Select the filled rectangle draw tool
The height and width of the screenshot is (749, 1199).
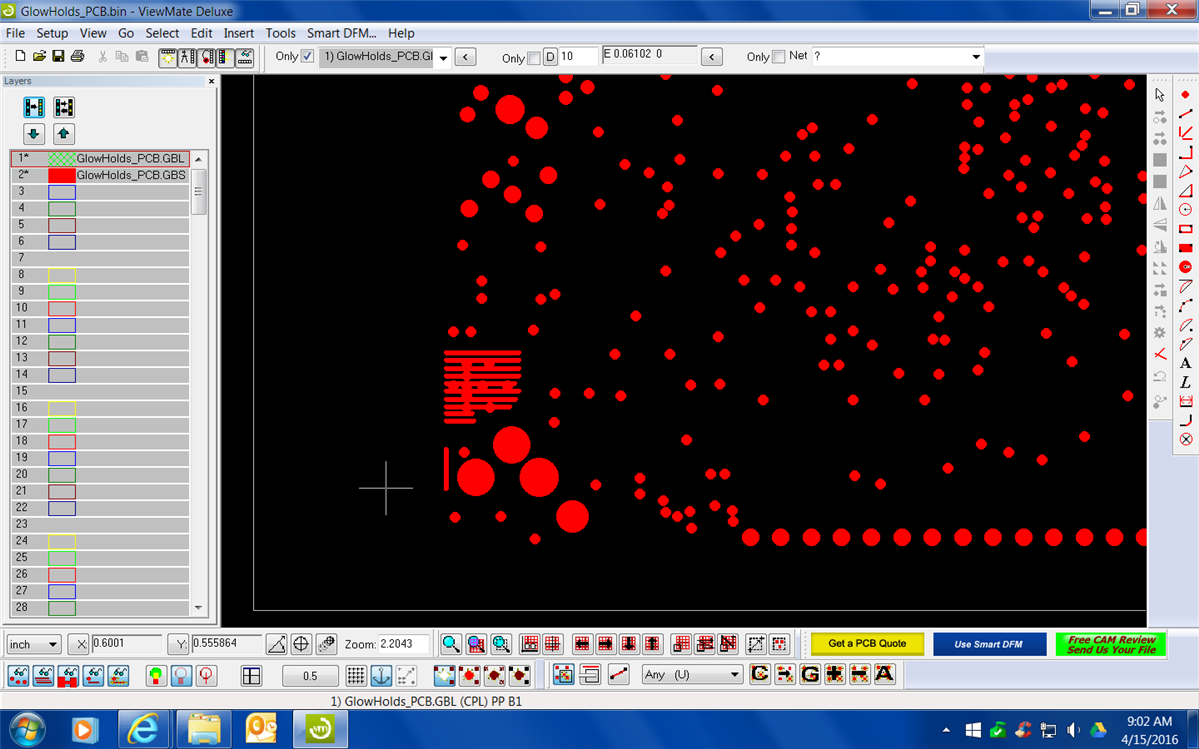[x=1186, y=247]
